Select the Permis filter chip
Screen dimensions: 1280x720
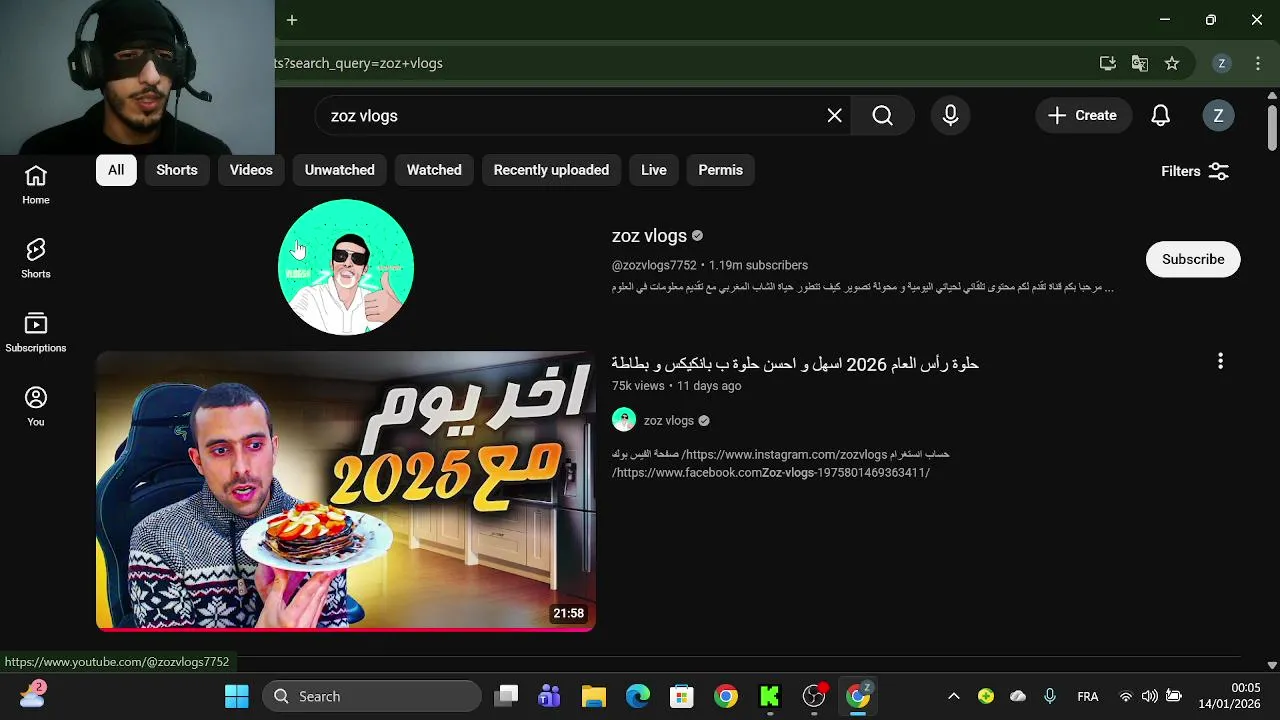tap(721, 170)
